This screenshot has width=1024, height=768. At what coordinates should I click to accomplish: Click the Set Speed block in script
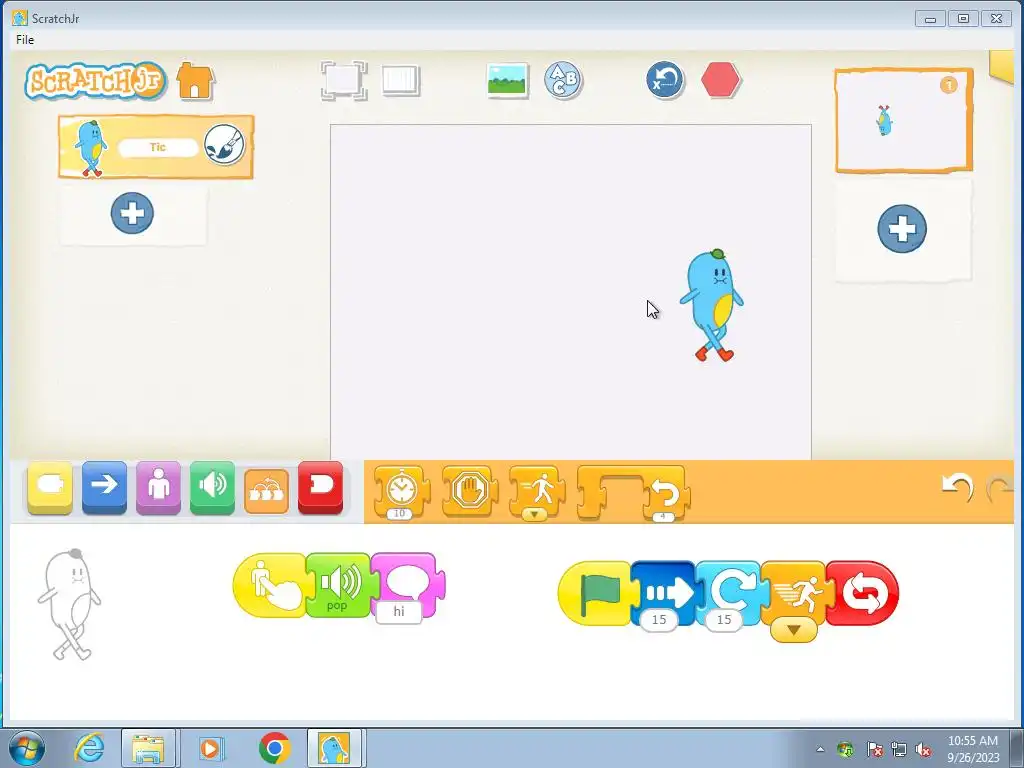(794, 591)
